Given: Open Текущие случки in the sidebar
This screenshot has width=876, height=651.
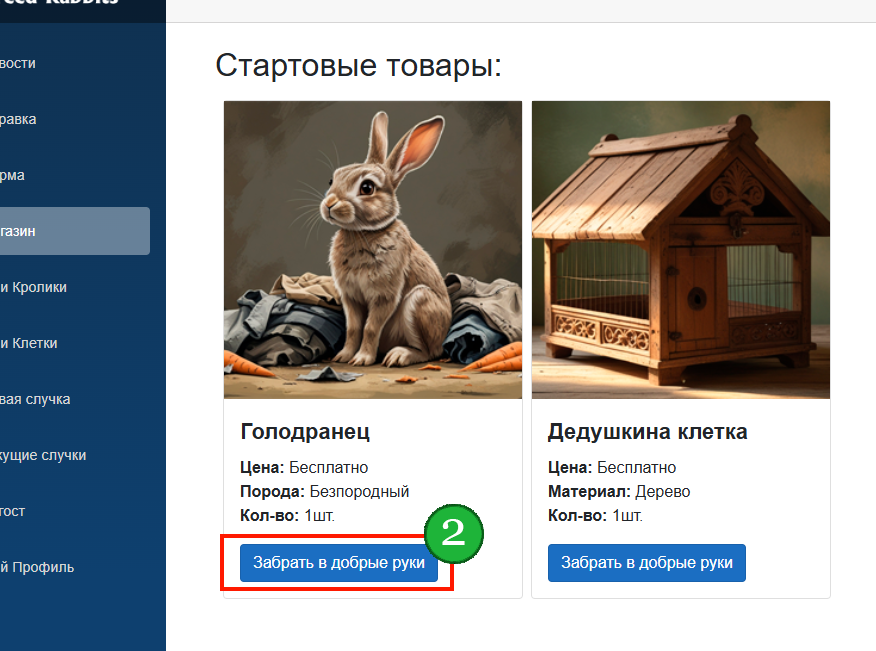Looking at the screenshot, I should pyautogui.click(x=43, y=455).
